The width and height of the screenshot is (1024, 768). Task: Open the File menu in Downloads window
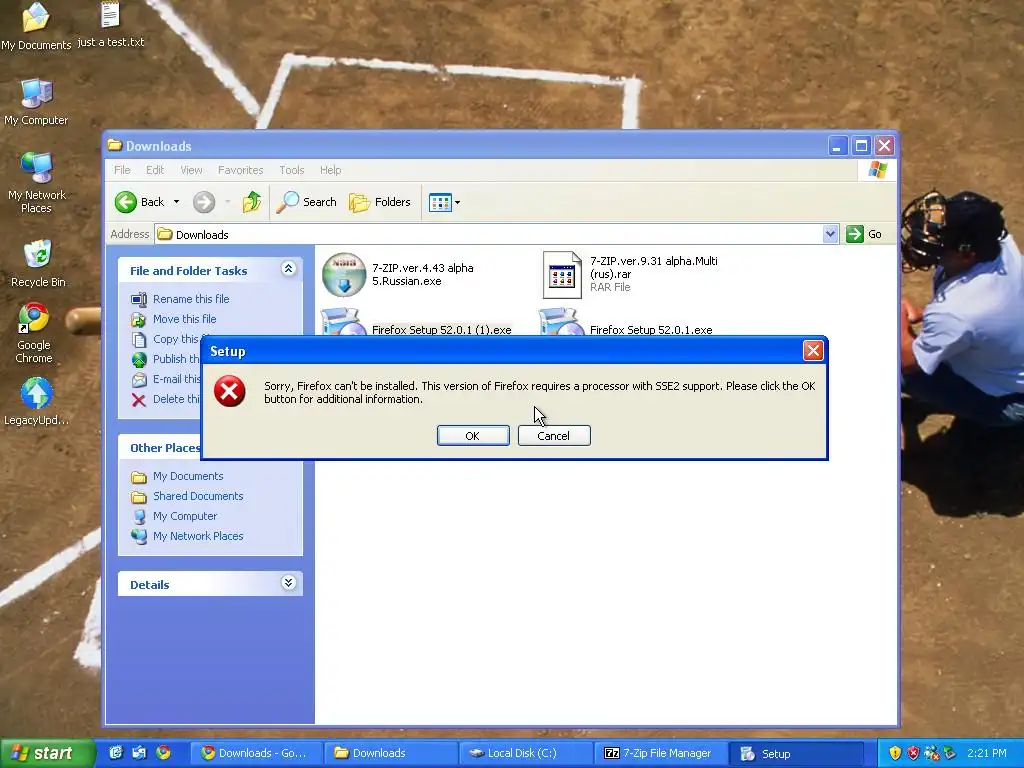point(122,170)
